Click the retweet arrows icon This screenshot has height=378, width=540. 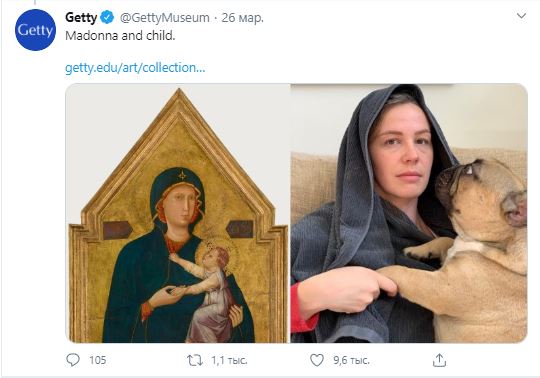coord(195,360)
